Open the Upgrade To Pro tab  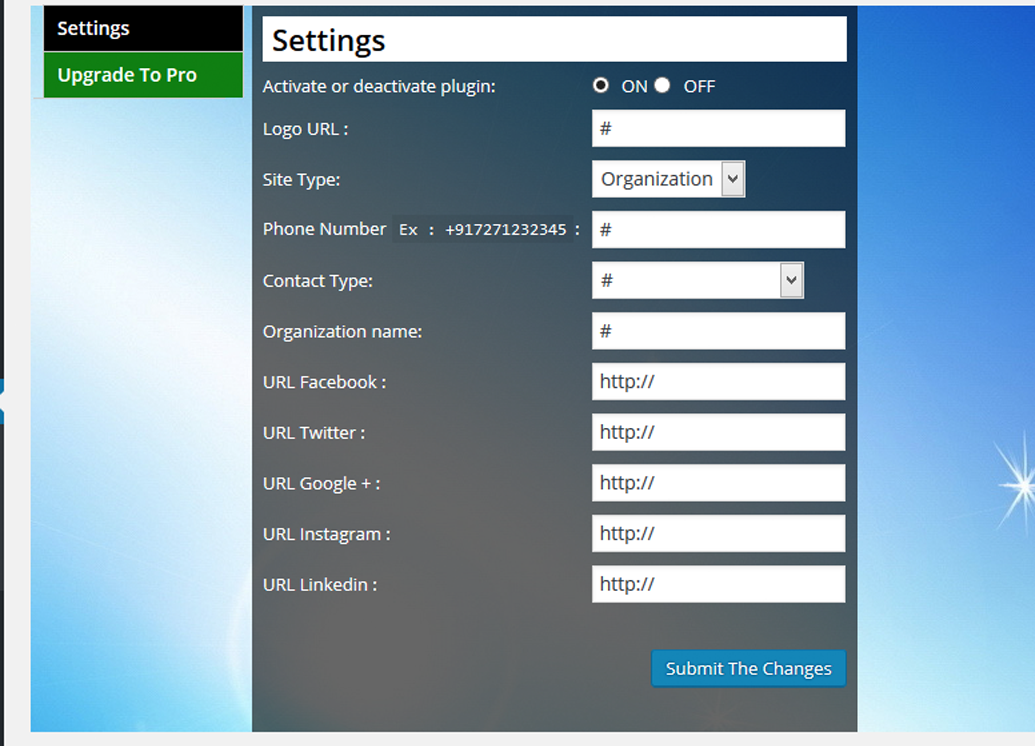143,75
